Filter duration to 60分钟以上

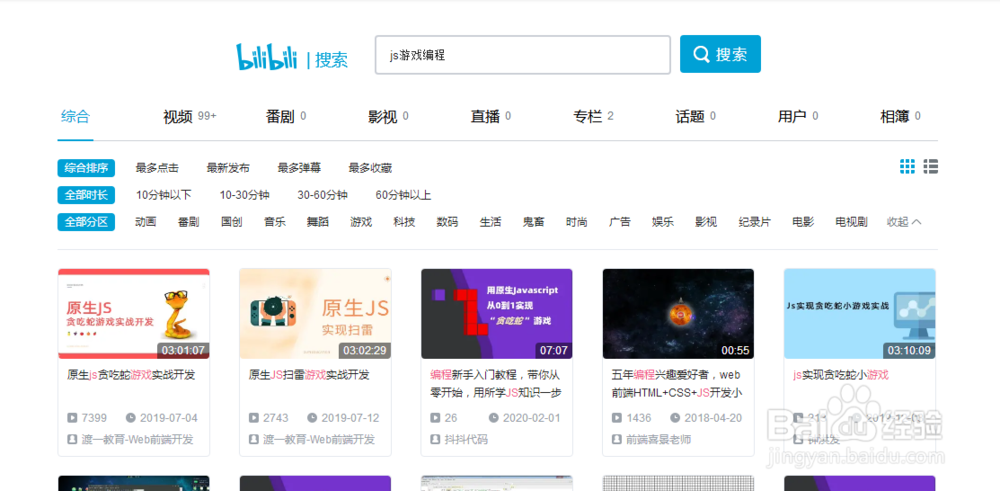(403, 195)
